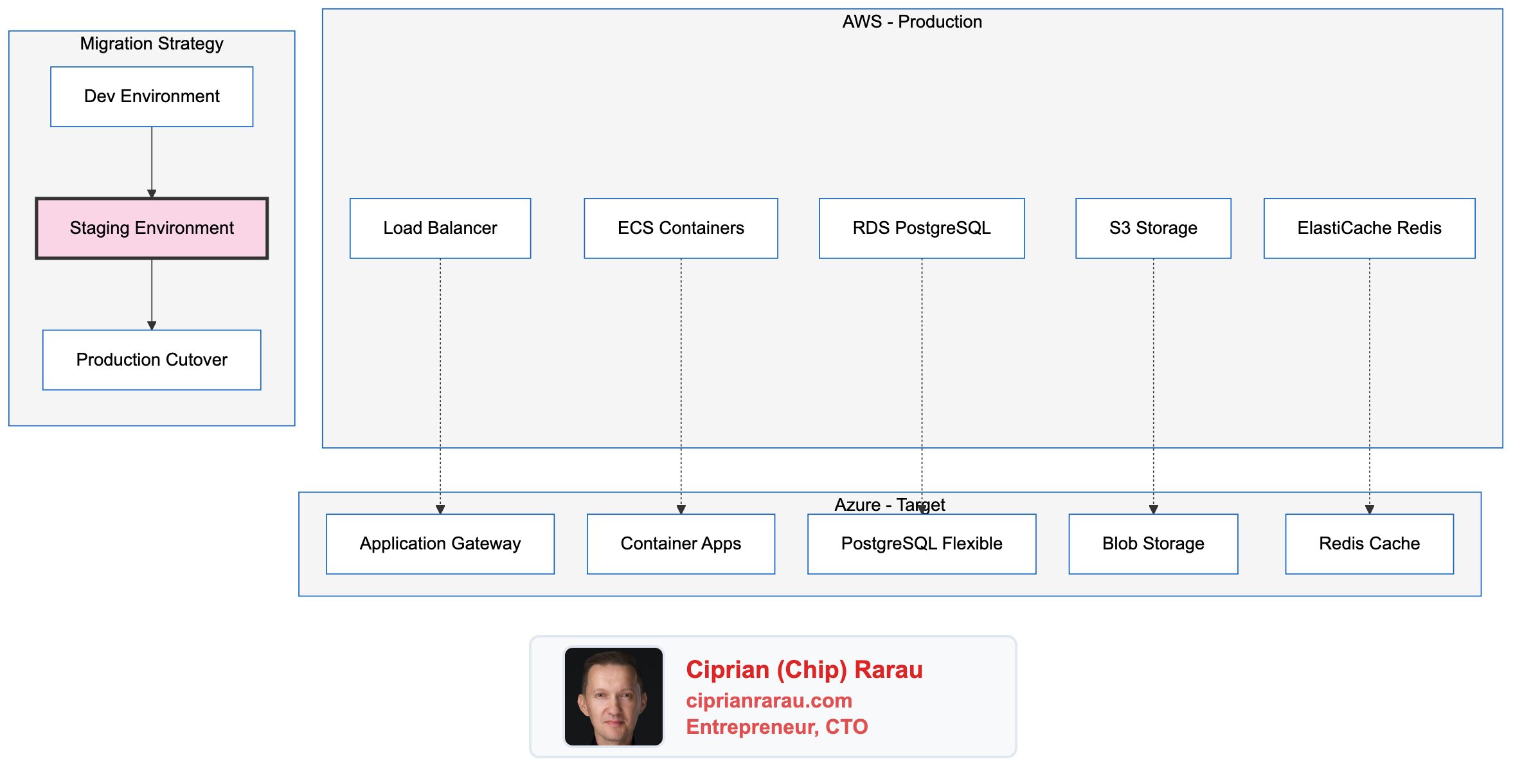Viewport: 1522px width, 784px height.
Task: Select the Load Balancer box
Action: [440, 228]
